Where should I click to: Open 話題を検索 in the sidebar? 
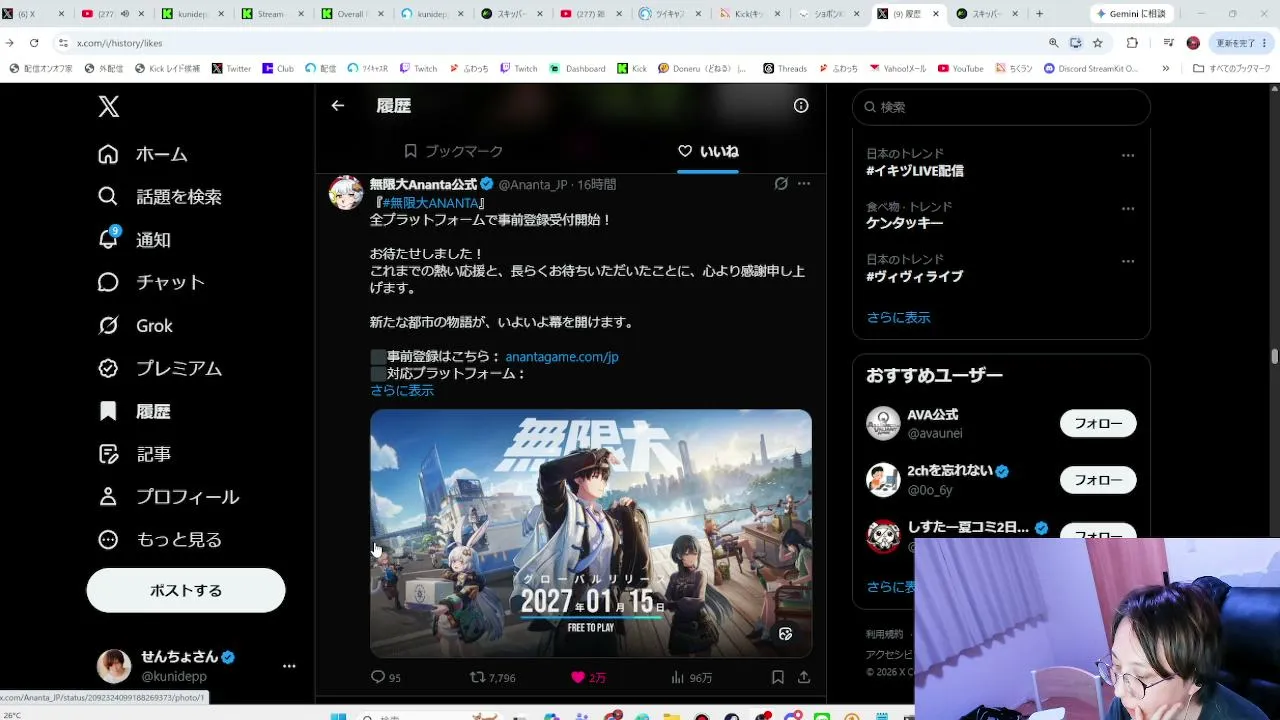160,197
